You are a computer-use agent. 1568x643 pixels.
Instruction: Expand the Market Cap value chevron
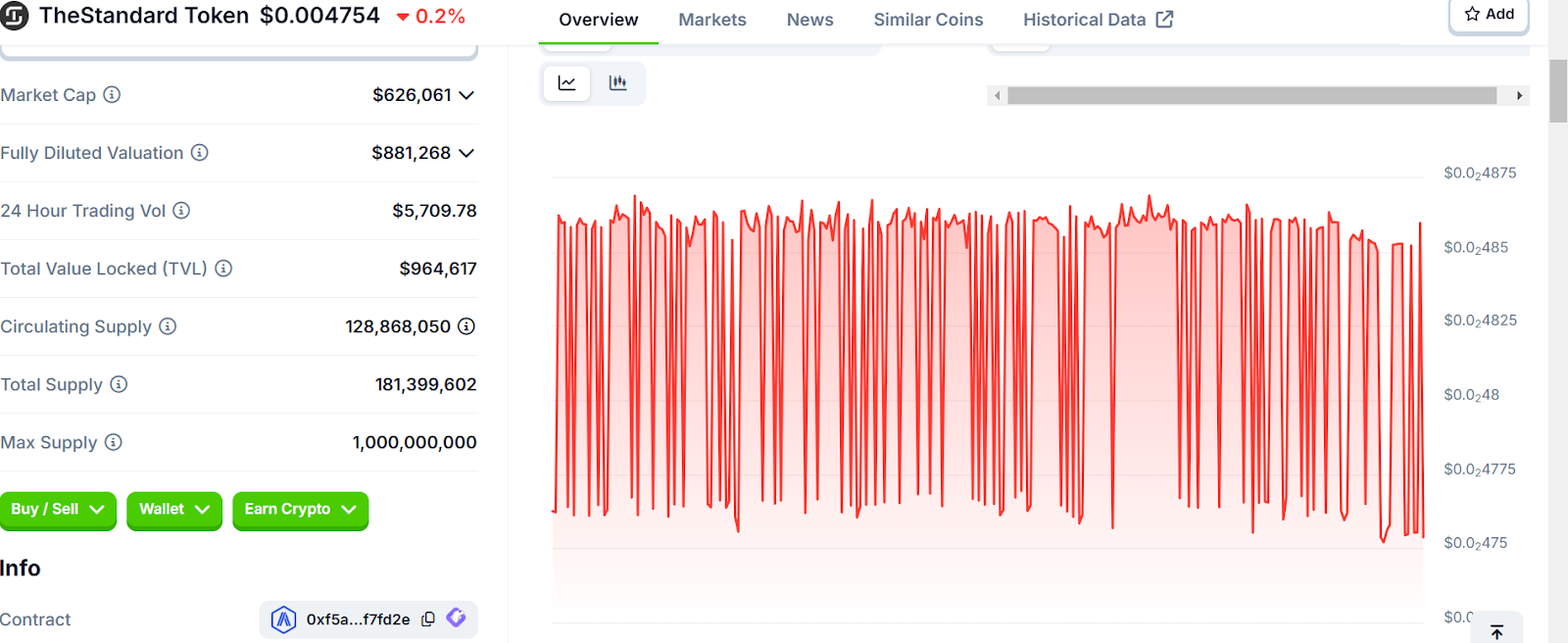tap(466, 95)
